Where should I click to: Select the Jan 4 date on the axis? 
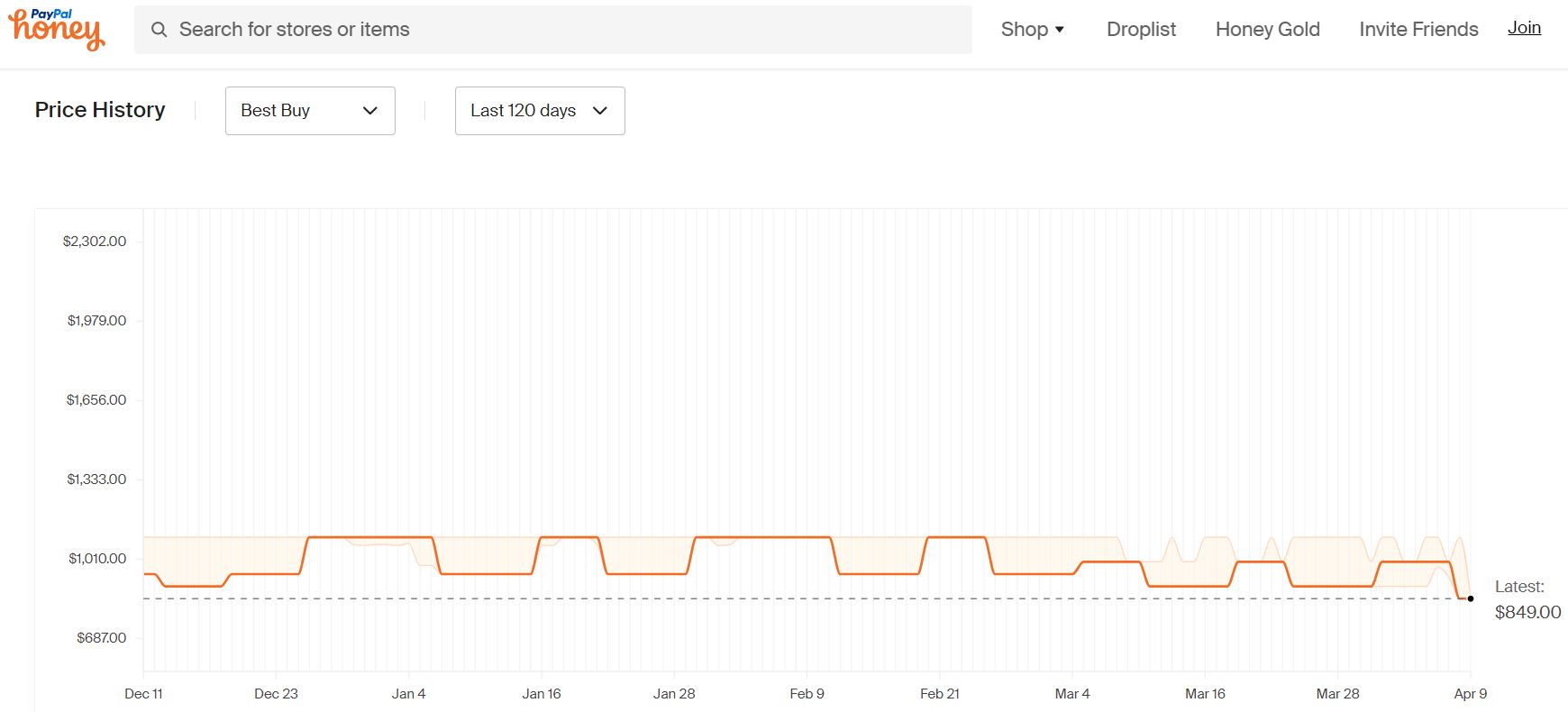pyautogui.click(x=408, y=693)
